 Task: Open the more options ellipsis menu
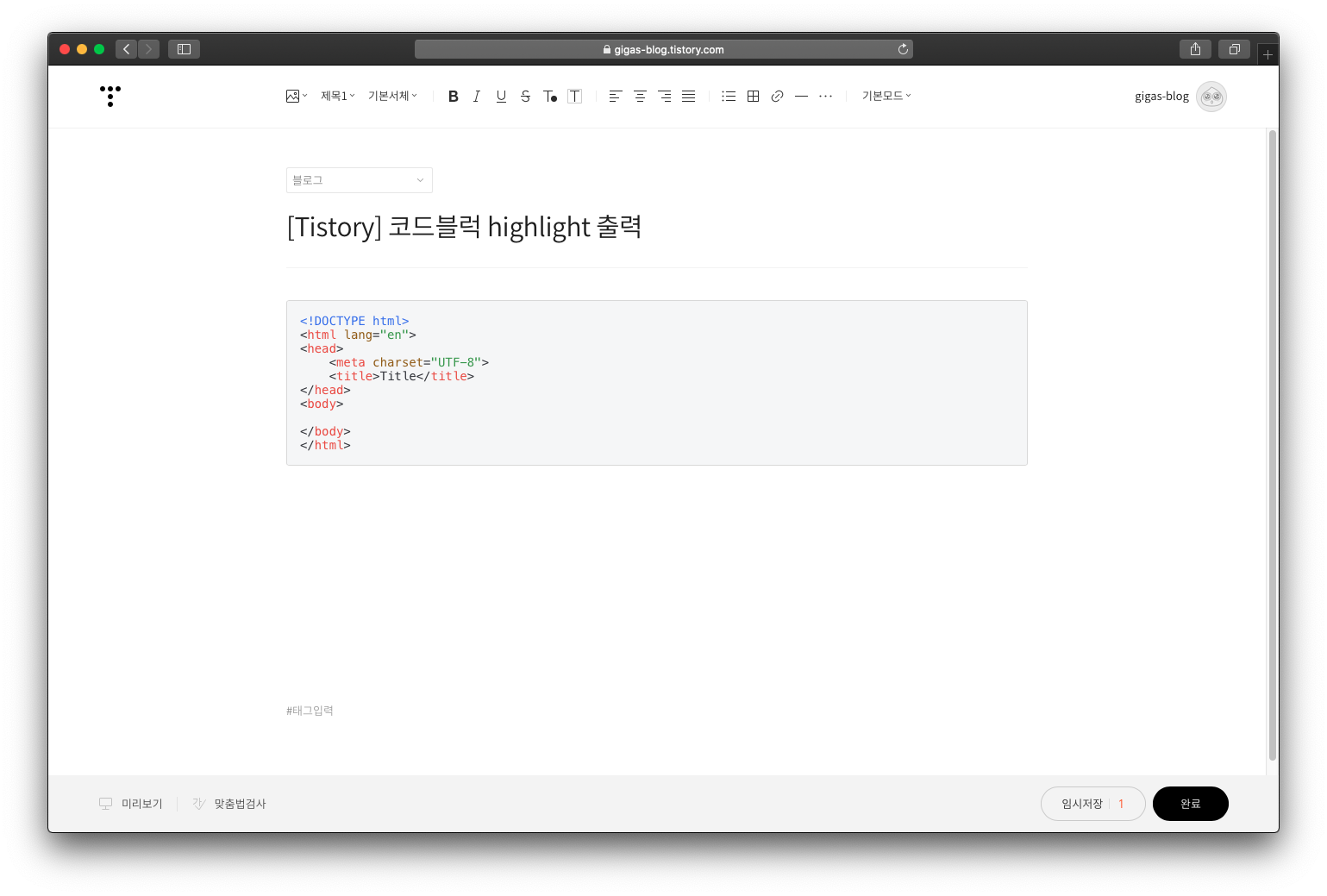[x=825, y=97]
